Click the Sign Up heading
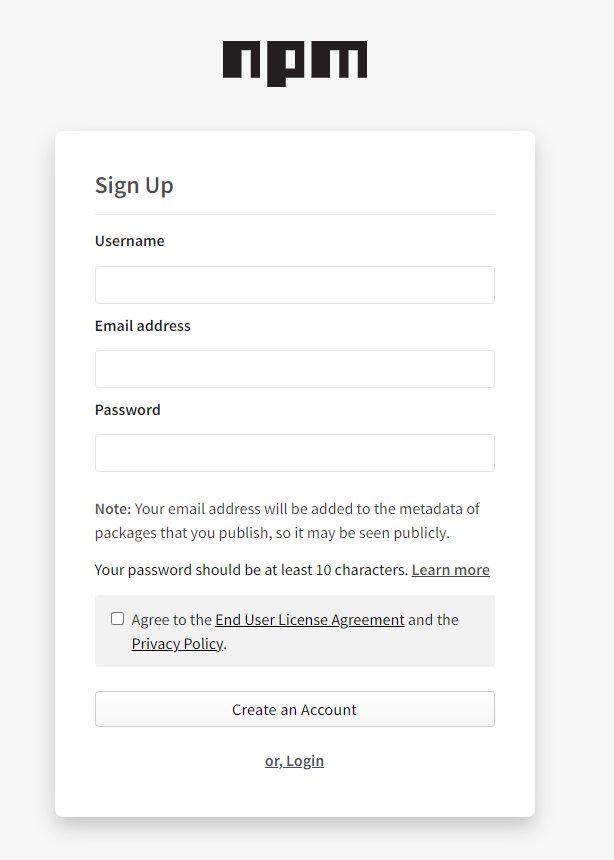The height and width of the screenshot is (860, 614). [134, 185]
